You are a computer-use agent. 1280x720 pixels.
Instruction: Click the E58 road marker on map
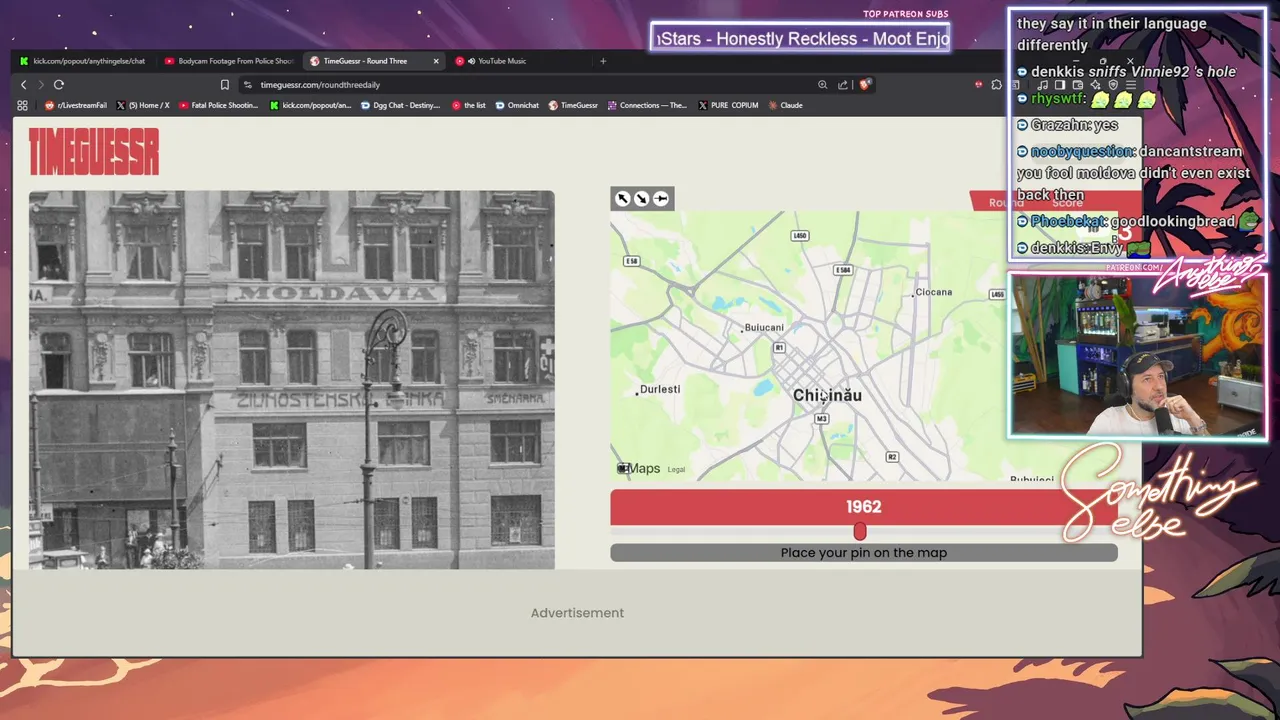click(x=631, y=261)
